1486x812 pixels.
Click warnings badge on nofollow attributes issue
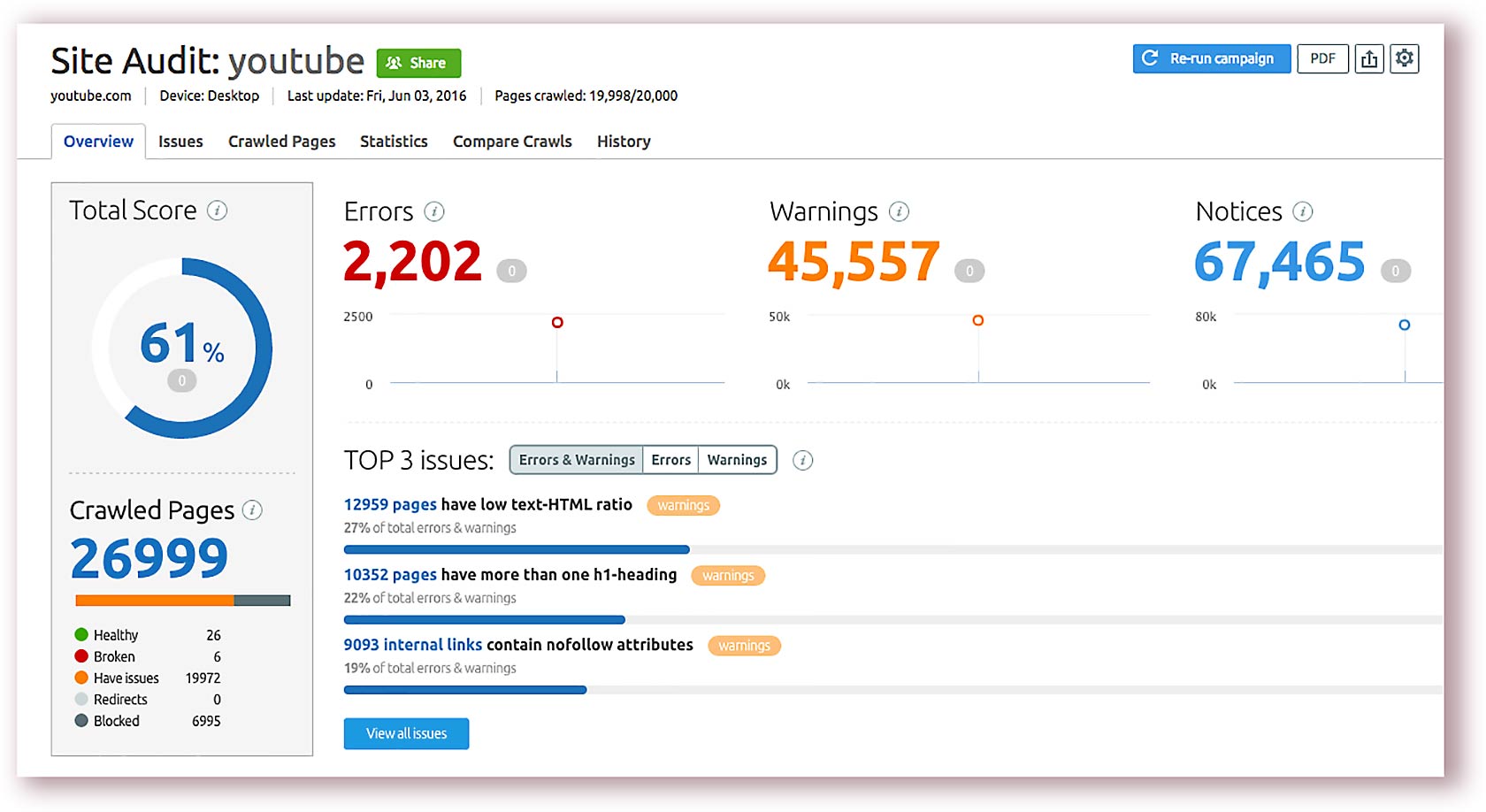click(744, 646)
